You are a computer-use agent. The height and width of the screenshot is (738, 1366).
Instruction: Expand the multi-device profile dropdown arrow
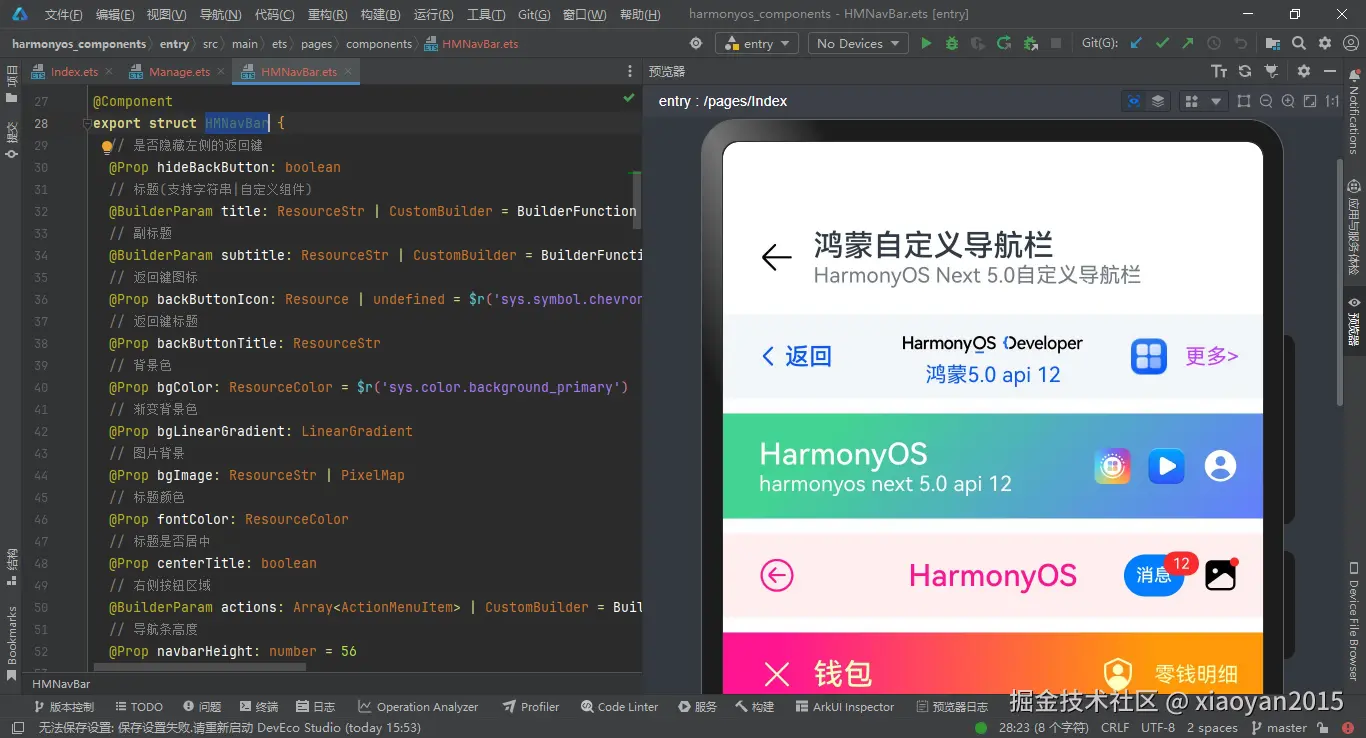[x=1216, y=101]
